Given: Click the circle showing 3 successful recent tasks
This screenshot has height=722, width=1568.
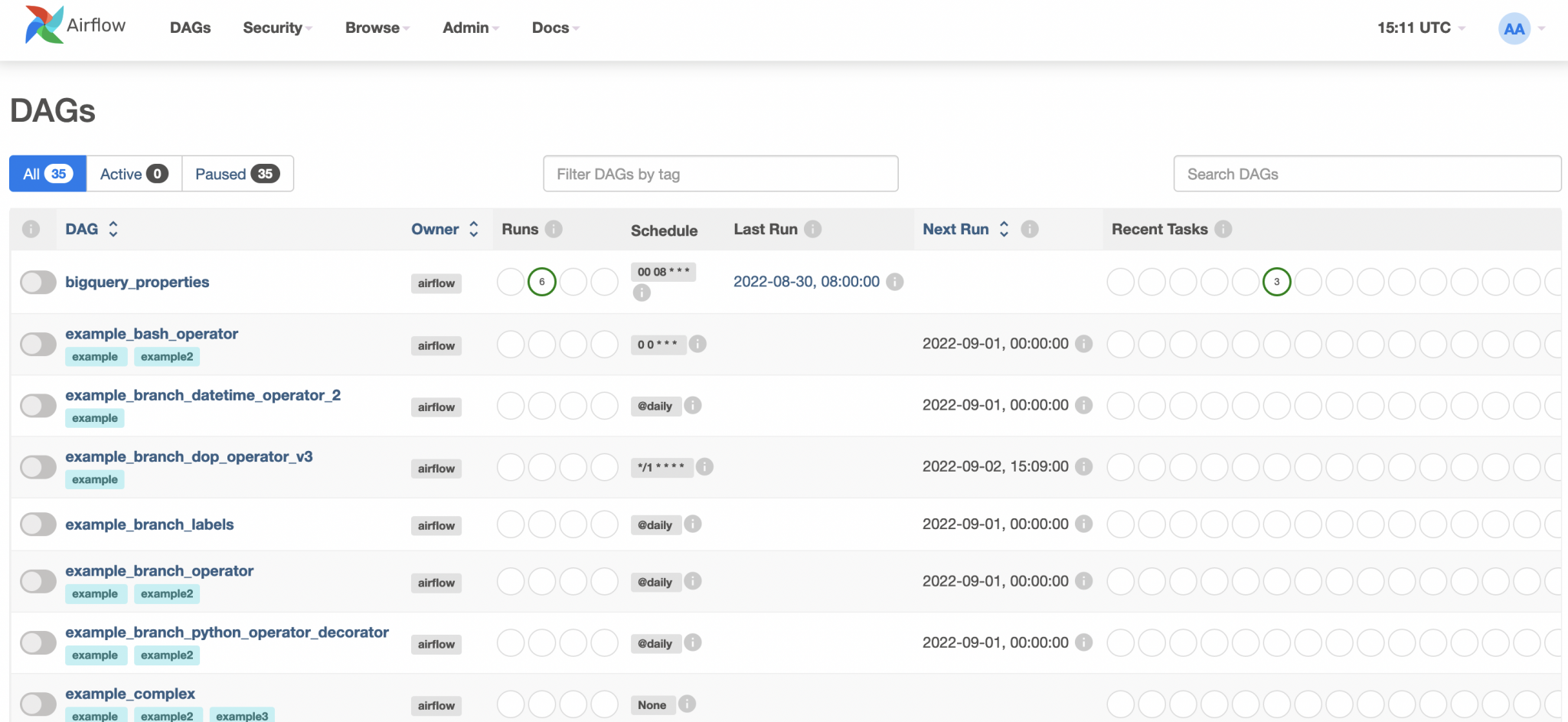Looking at the screenshot, I should [x=1276, y=282].
